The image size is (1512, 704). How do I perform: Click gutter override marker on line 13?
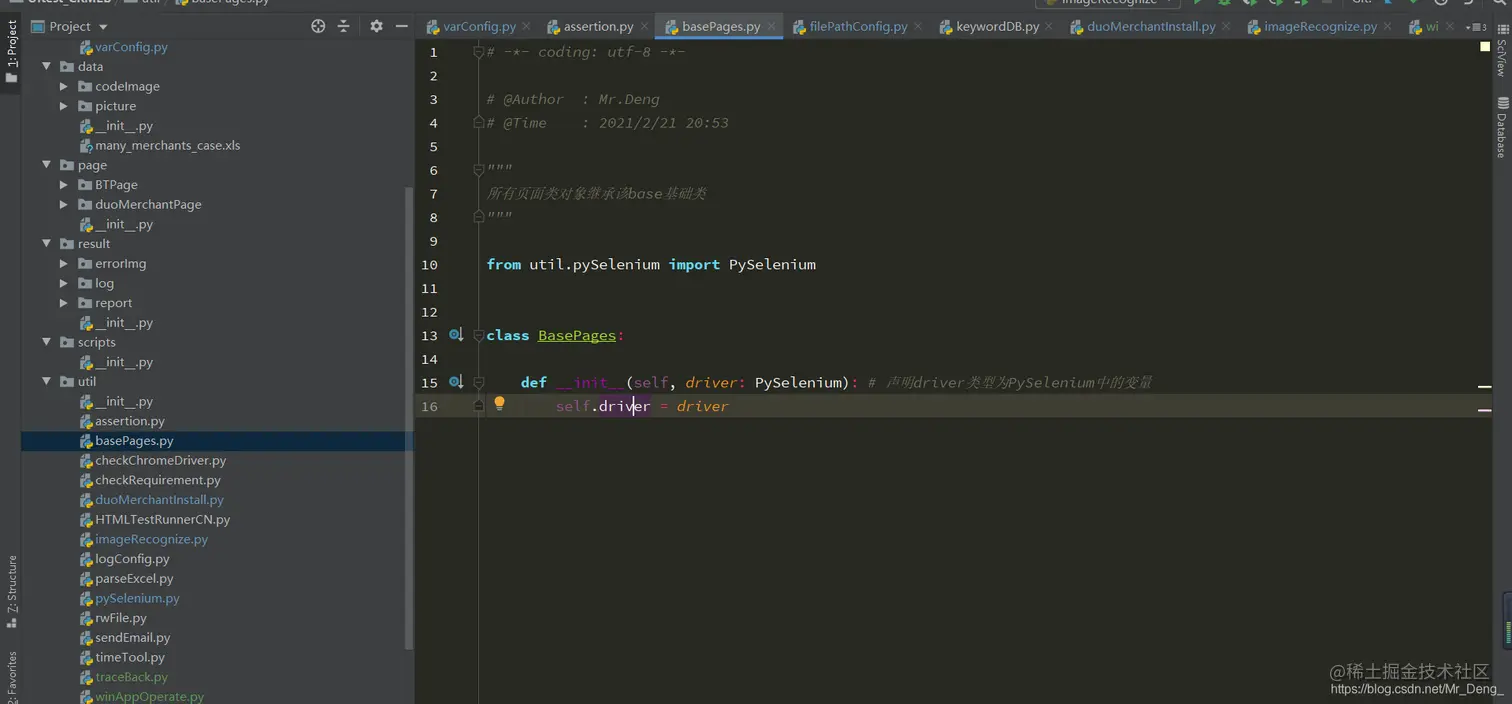pos(456,335)
